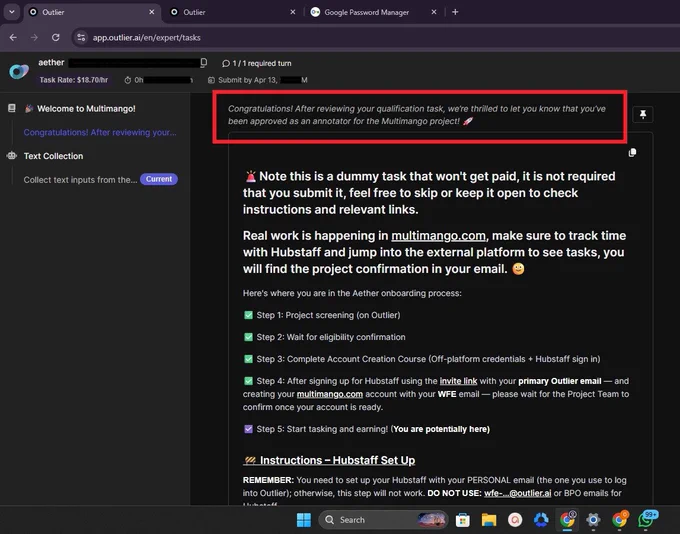
Task: Click the Step 1 Project screening checkbox
Action: pos(248,315)
